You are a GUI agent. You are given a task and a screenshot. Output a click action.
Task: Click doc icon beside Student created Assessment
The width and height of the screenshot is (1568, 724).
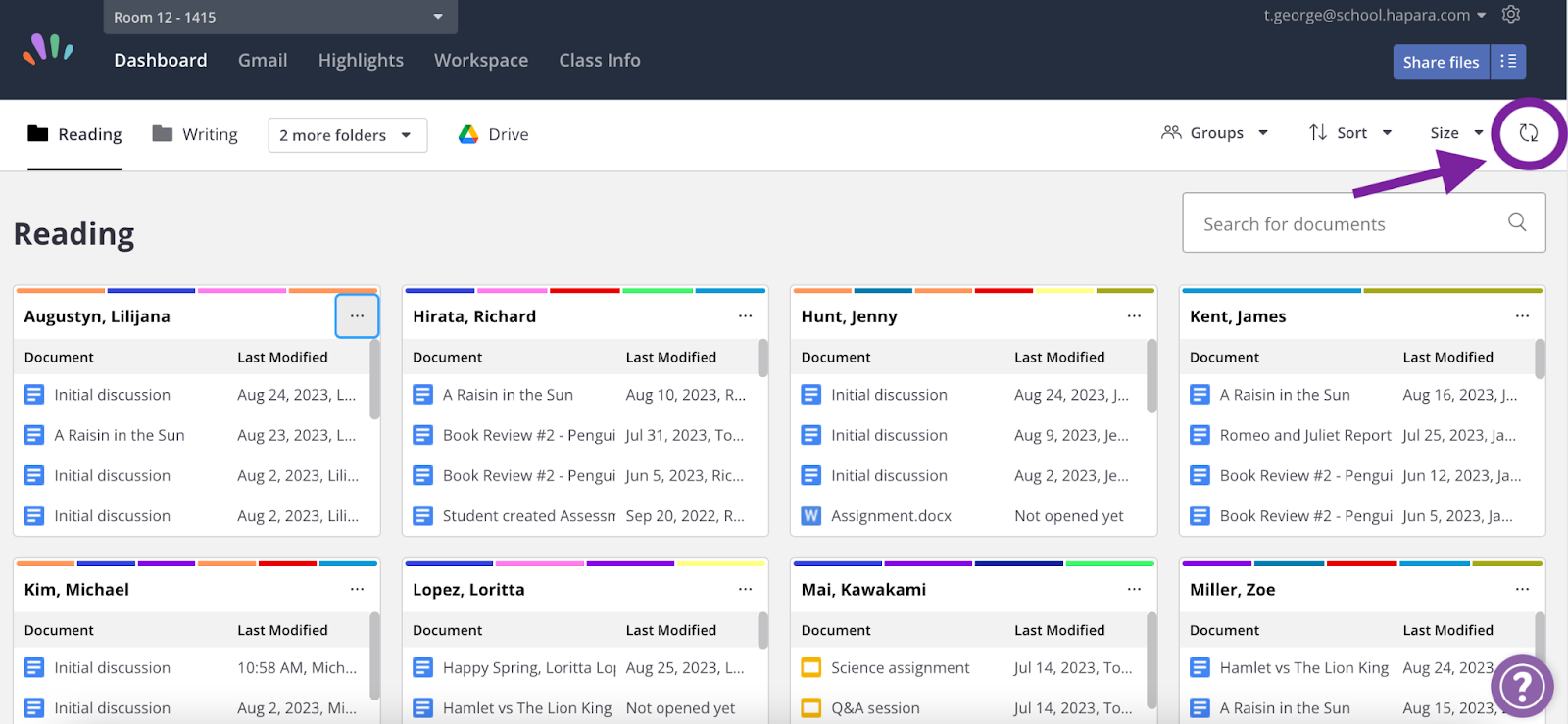422,515
